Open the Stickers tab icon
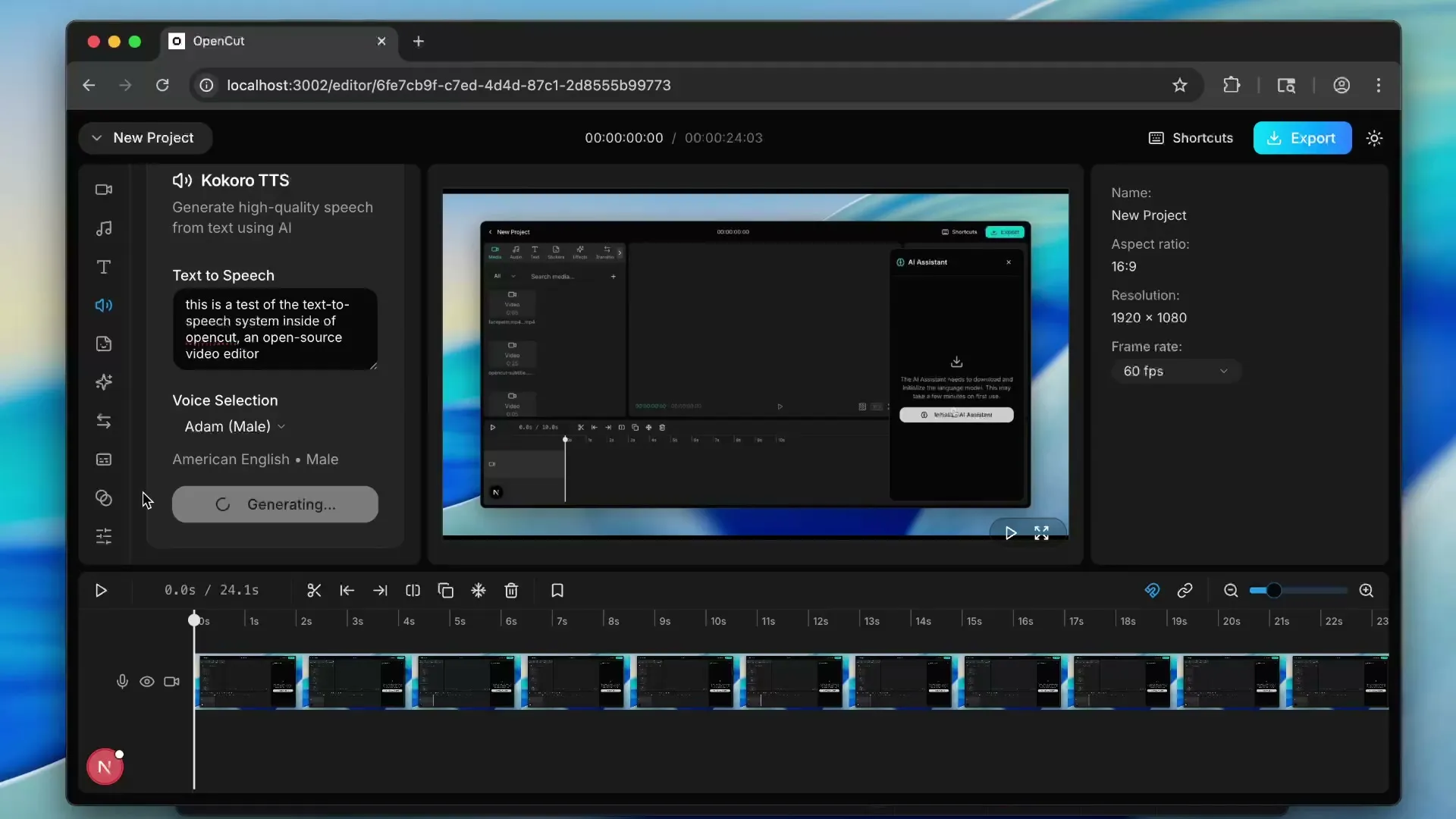The width and height of the screenshot is (1456, 819). pos(104,344)
